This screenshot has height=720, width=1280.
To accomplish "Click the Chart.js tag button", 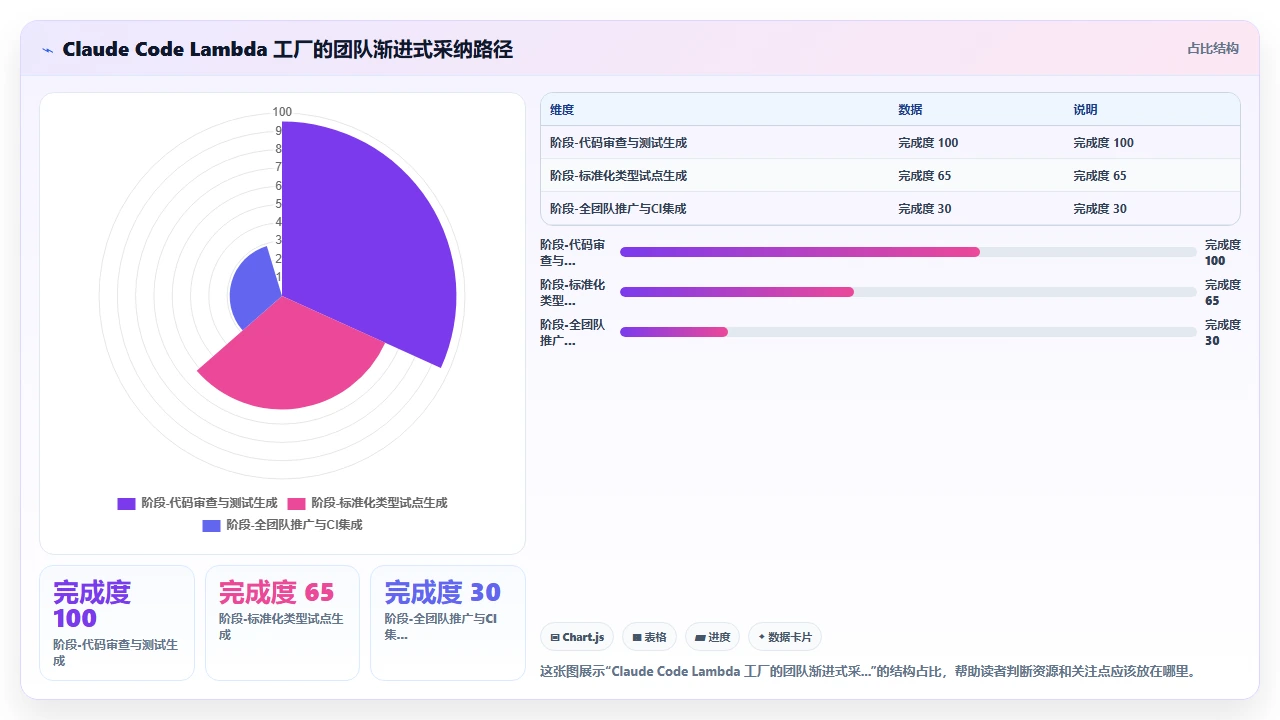I will tap(577, 637).
